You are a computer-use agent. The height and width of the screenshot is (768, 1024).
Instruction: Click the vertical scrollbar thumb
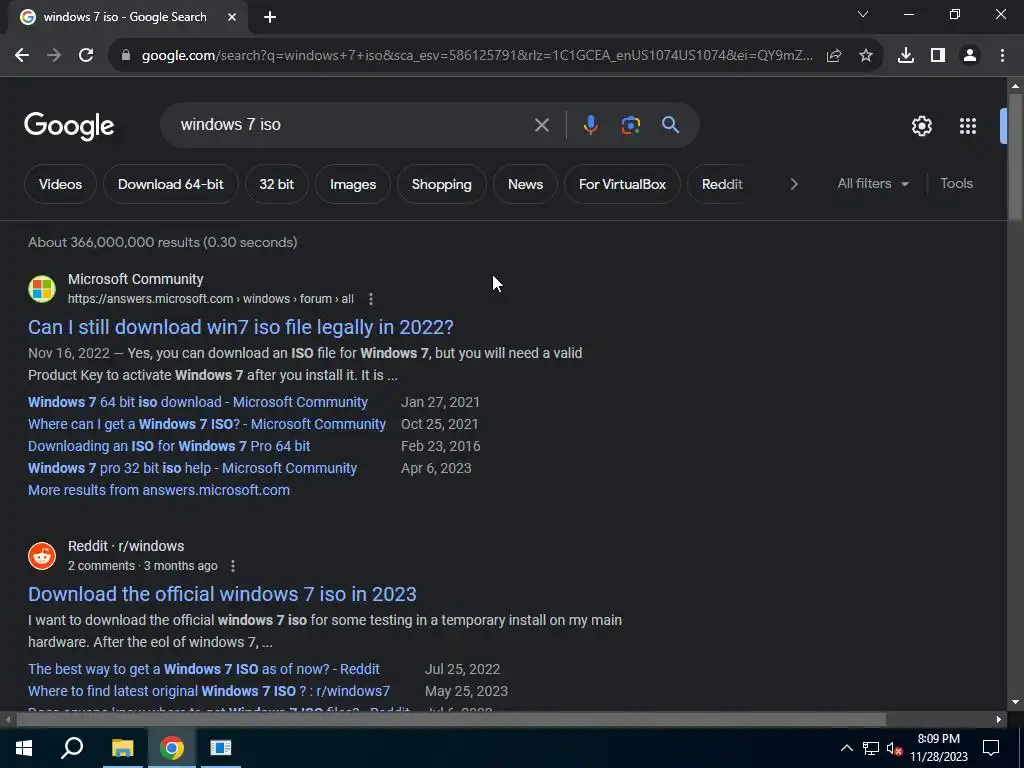point(1016,157)
